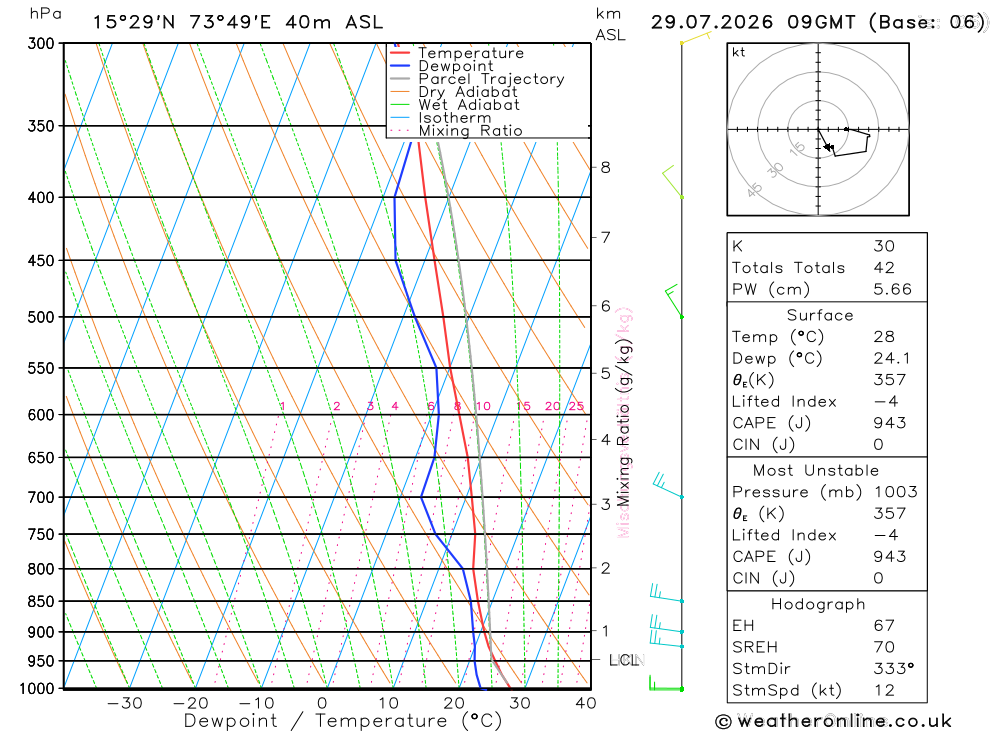Viewport: 1000px width, 733px height.
Task: Click the hodograph plot
Action: coord(818,130)
